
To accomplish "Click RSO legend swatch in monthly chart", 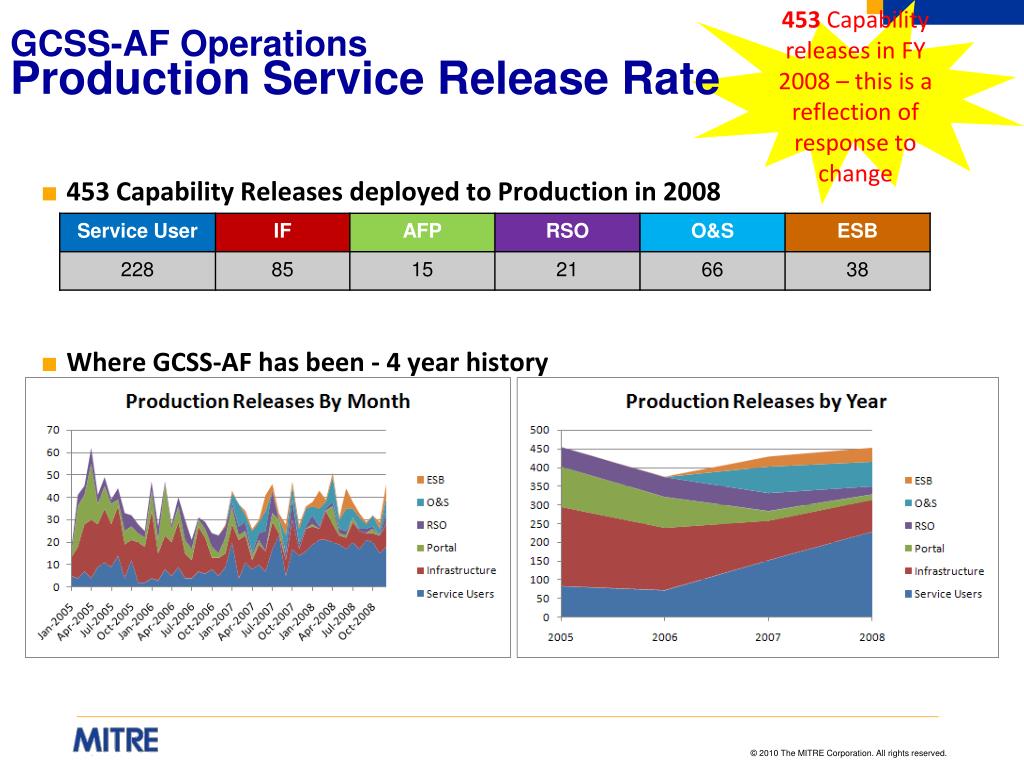I will click(421, 525).
